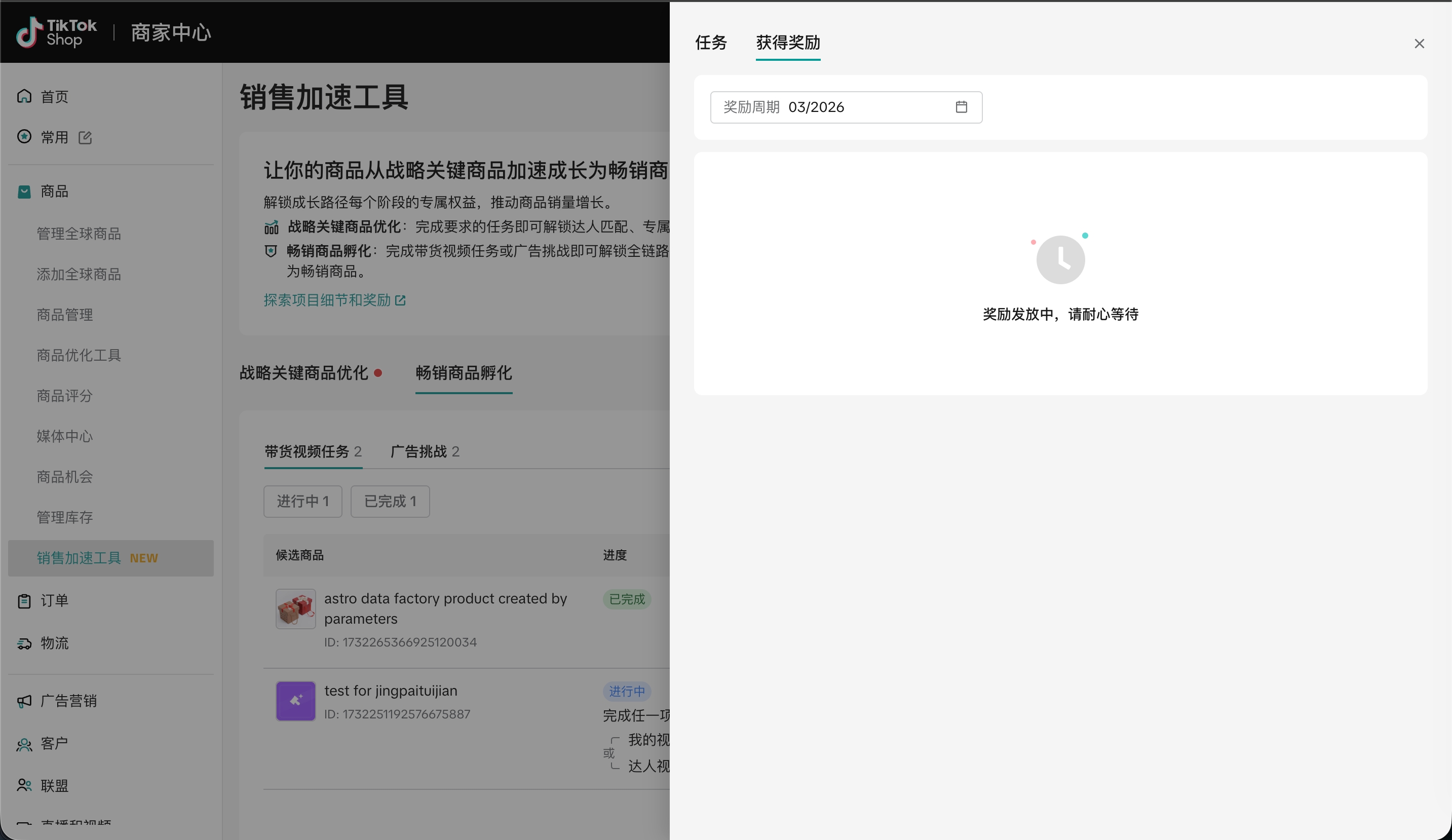This screenshot has width=1452, height=840.
Task: Open the calendar icon in 奖励周期 field
Action: (x=961, y=107)
